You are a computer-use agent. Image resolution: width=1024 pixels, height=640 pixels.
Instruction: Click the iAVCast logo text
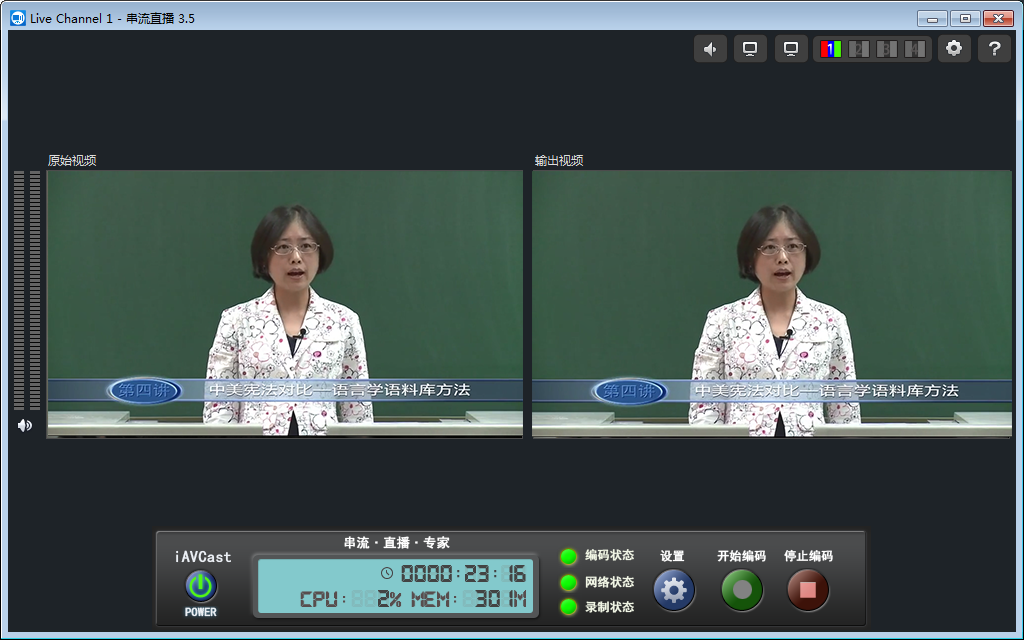[202, 557]
